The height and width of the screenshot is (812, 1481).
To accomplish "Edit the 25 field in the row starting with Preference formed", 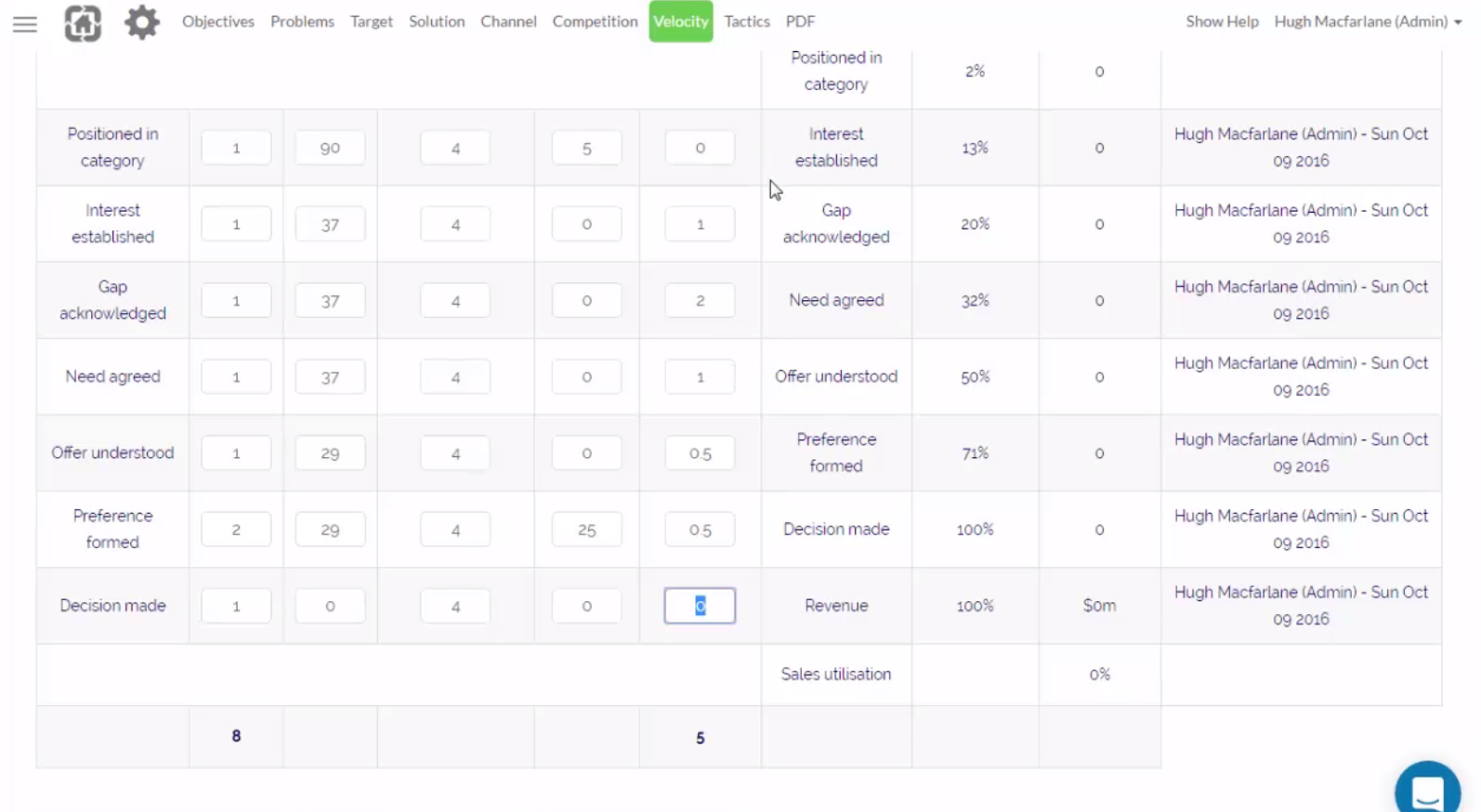I will (x=586, y=529).
